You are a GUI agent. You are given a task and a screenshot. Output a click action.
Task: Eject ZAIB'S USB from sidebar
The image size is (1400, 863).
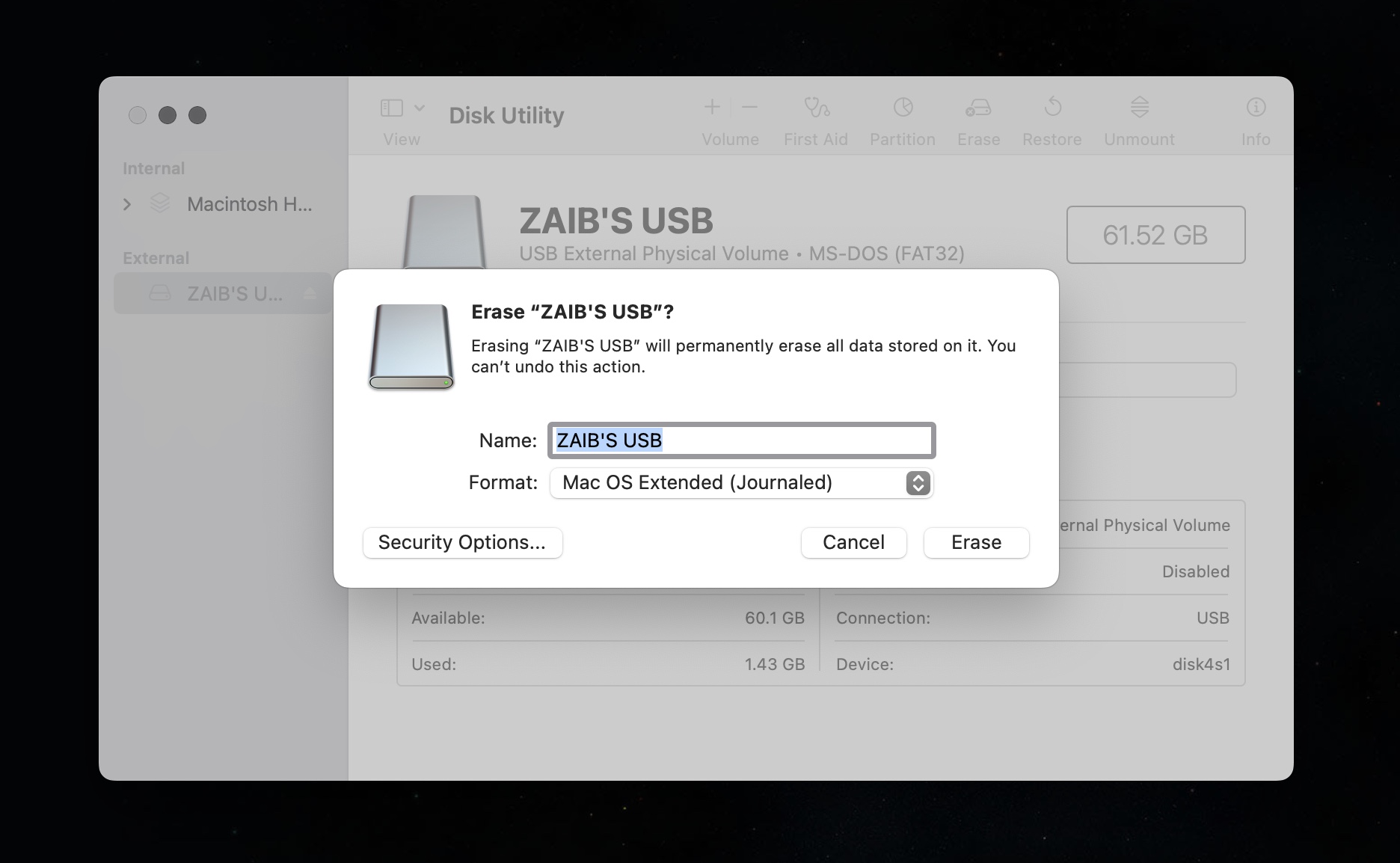point(310,294)
